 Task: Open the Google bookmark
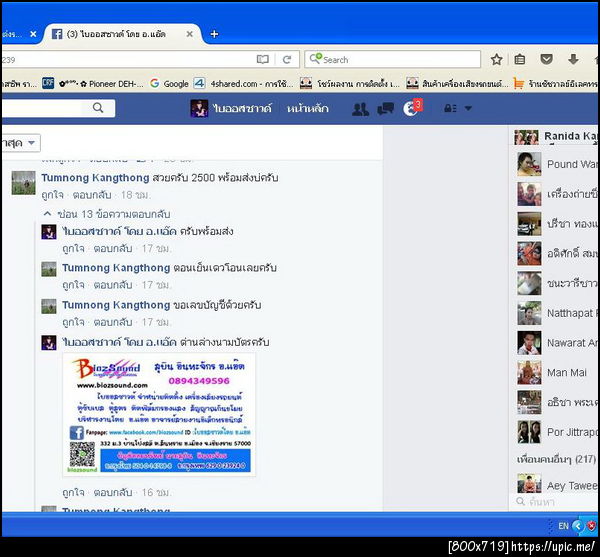click(x=169, y=83)
